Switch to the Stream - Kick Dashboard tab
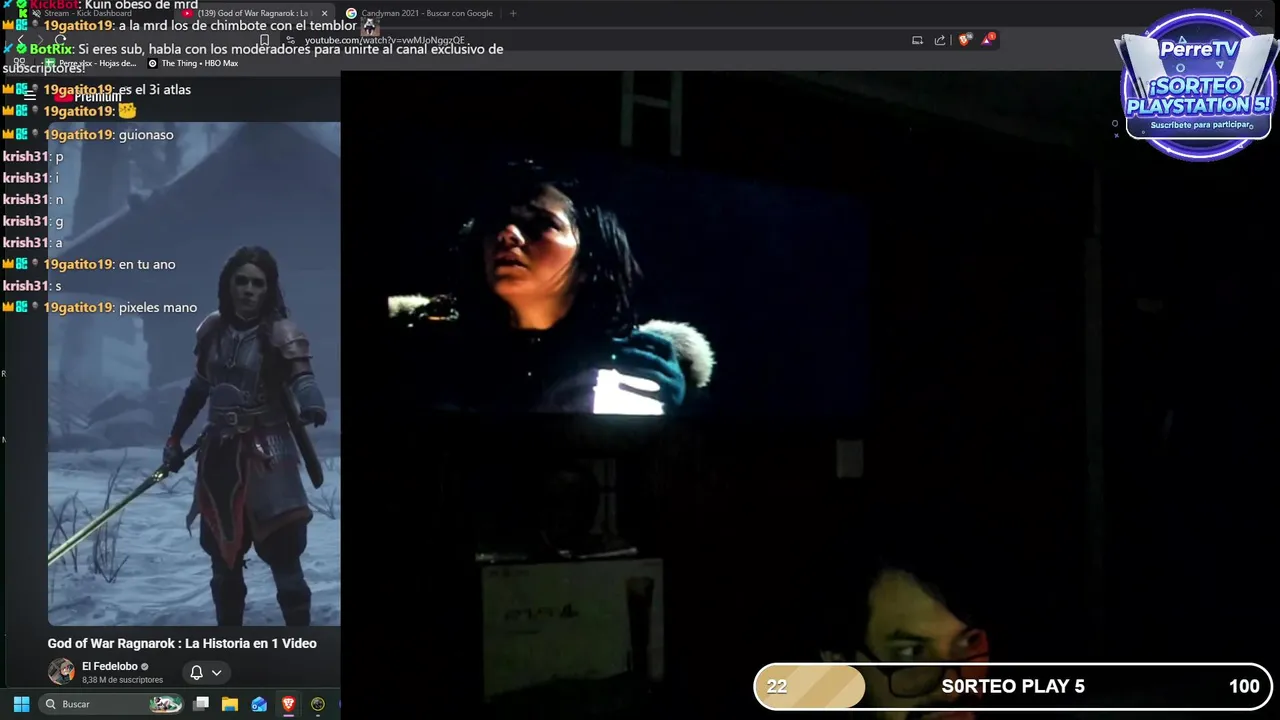 pyautogui.click(x=88, y=13)
